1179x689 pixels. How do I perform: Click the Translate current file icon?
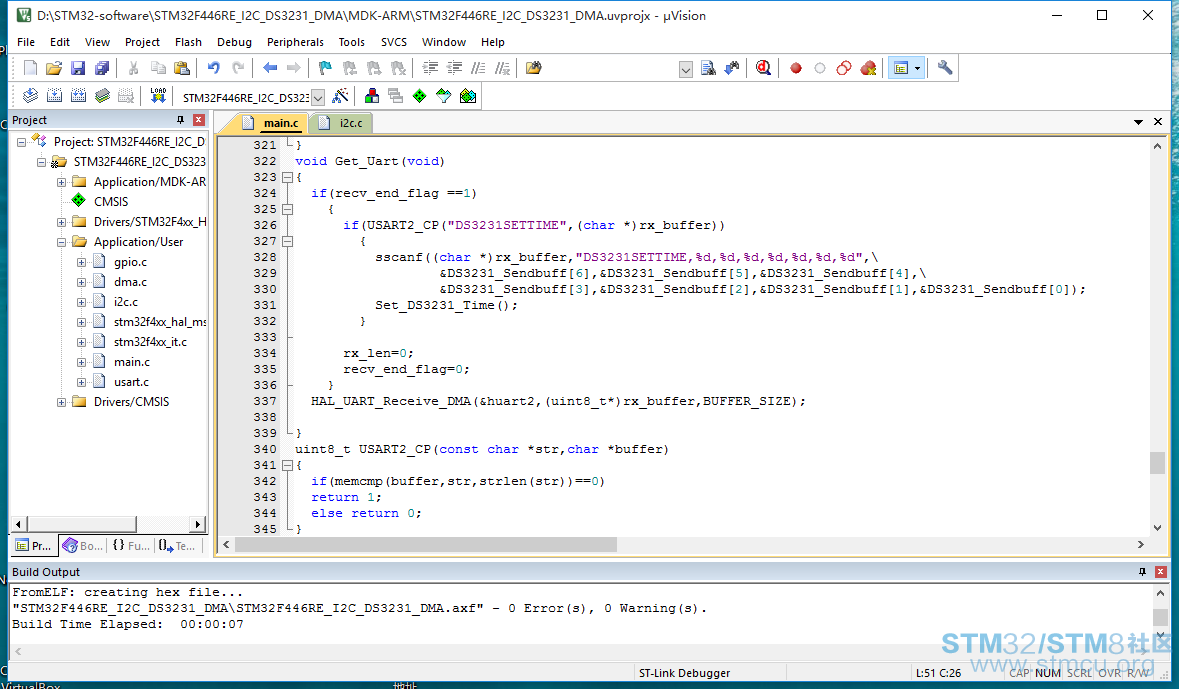[30, 96]
